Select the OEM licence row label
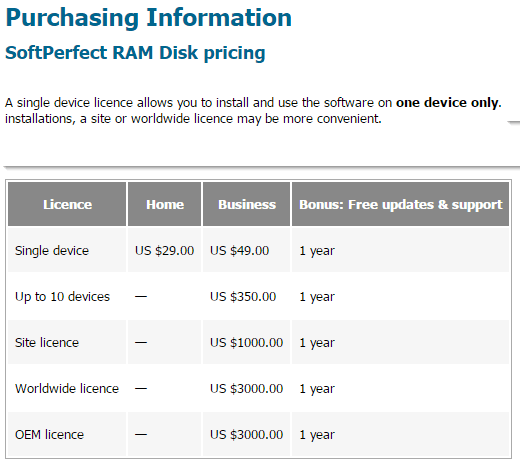 coord(49,435)
